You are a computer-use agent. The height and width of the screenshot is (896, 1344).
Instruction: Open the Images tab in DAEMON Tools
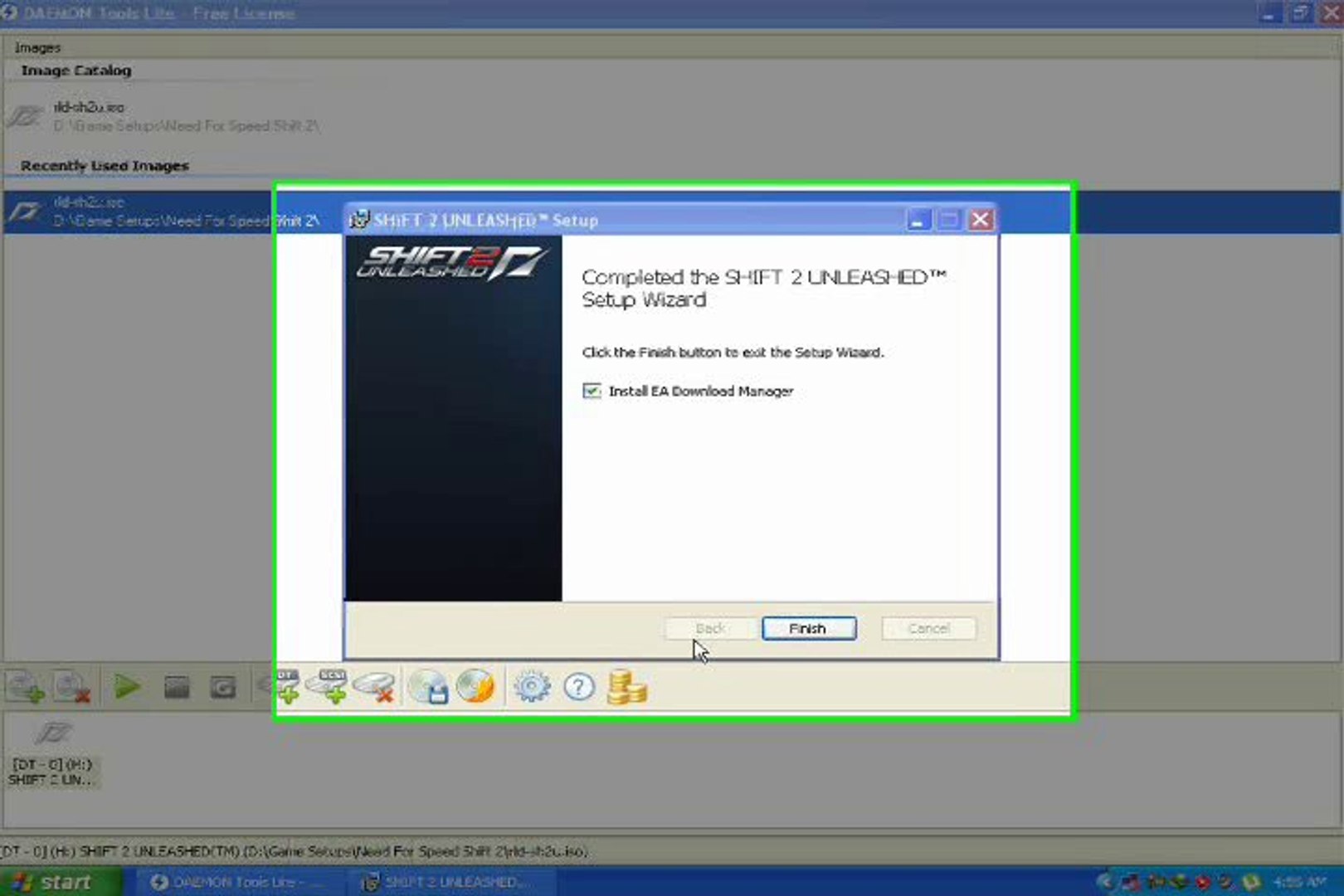(x=37, y=47)
